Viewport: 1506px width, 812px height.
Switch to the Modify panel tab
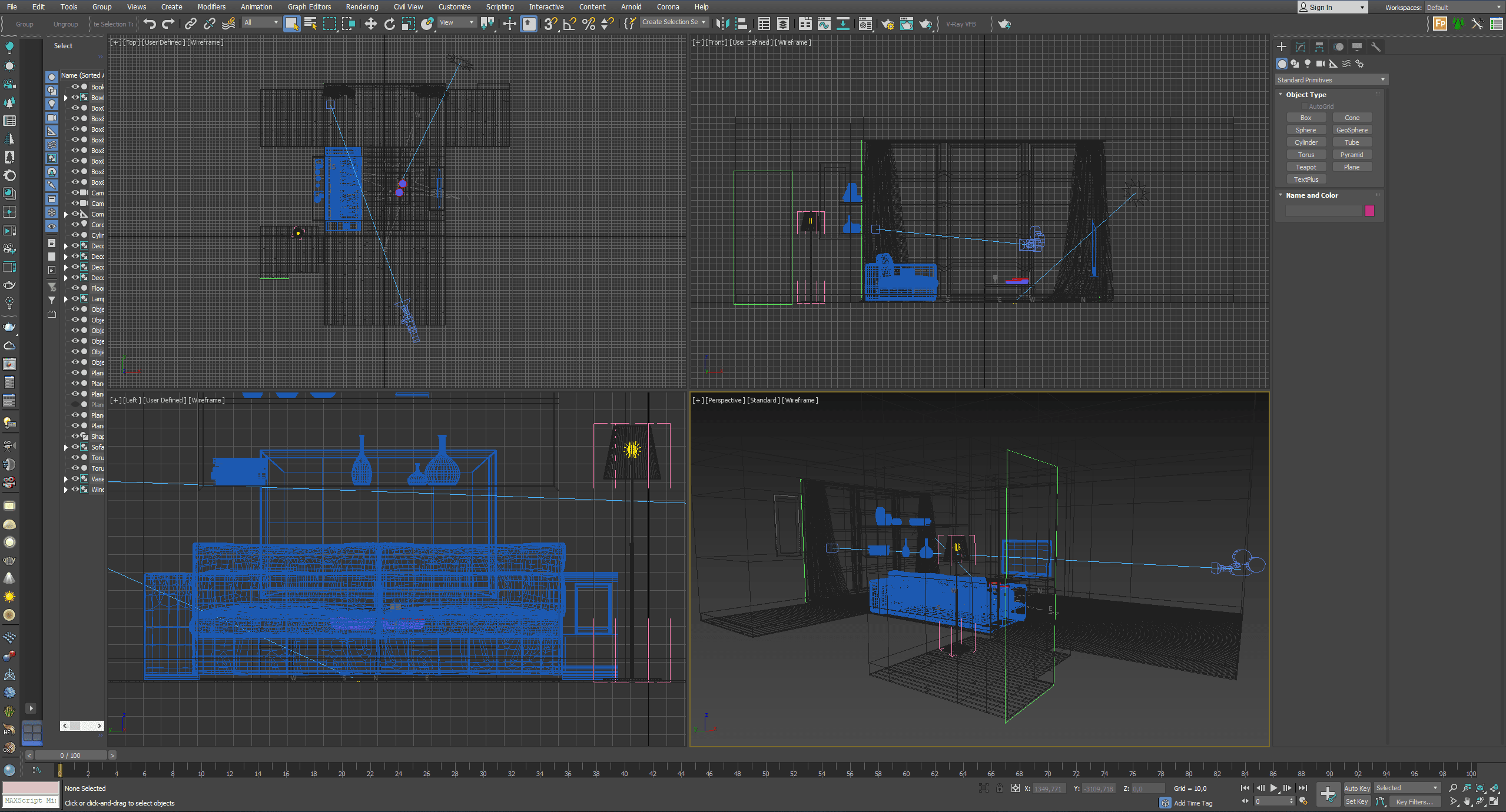point(1301,46)
